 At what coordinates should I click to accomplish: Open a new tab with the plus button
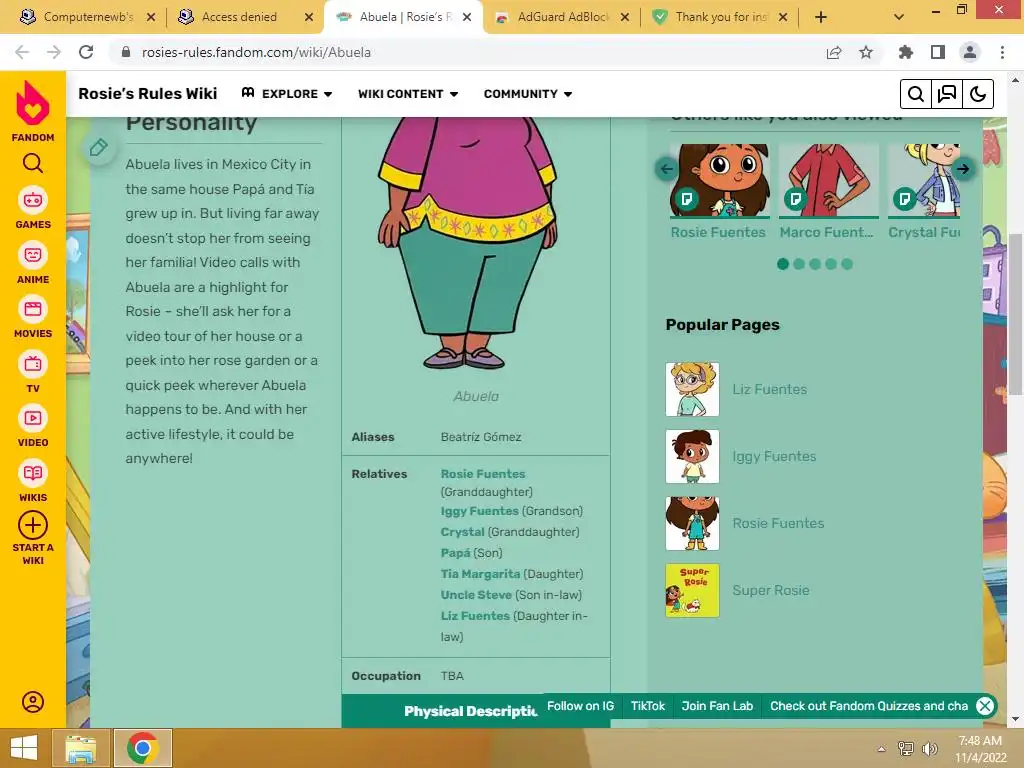tap(821, 17)
